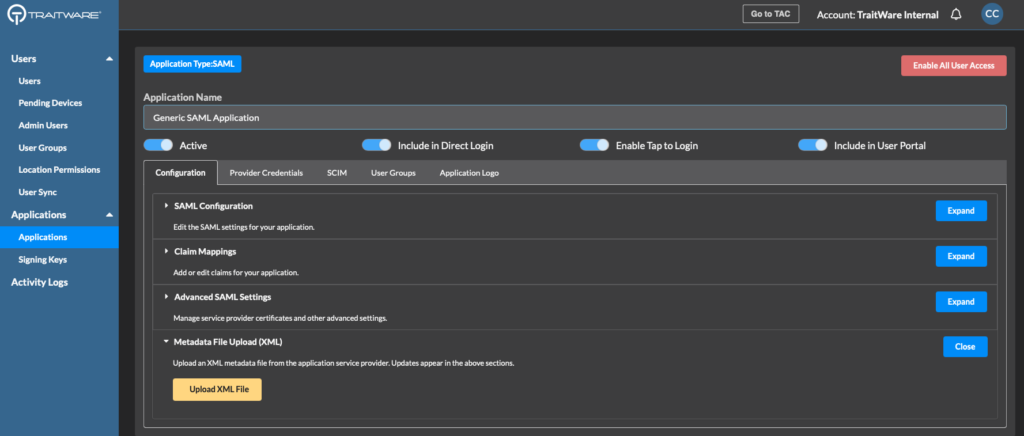This screenshot has height=436, width=1024.
Task: Click Expand button for Advanced SAML Settings
Action: point(961,302)
